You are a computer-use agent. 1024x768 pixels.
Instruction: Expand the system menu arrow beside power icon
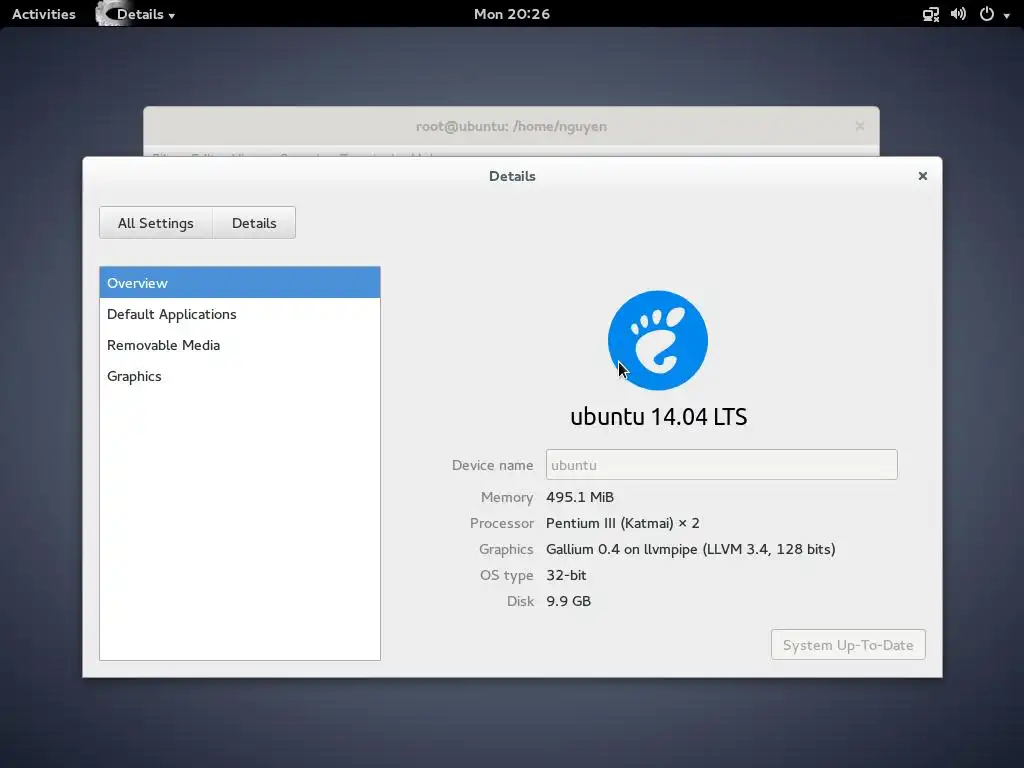tap(1006, 16)
